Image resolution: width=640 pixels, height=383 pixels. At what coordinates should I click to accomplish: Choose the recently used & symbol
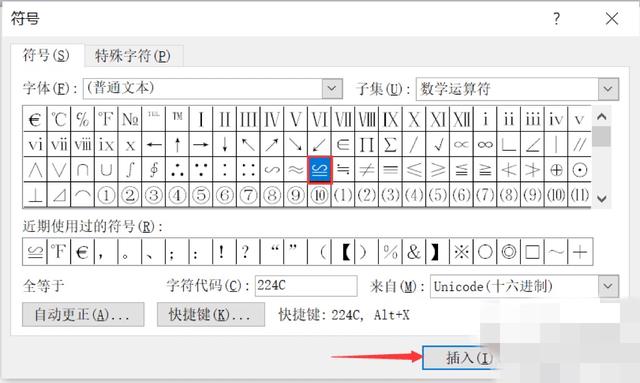pyautogui.click(x=414, y=252)
